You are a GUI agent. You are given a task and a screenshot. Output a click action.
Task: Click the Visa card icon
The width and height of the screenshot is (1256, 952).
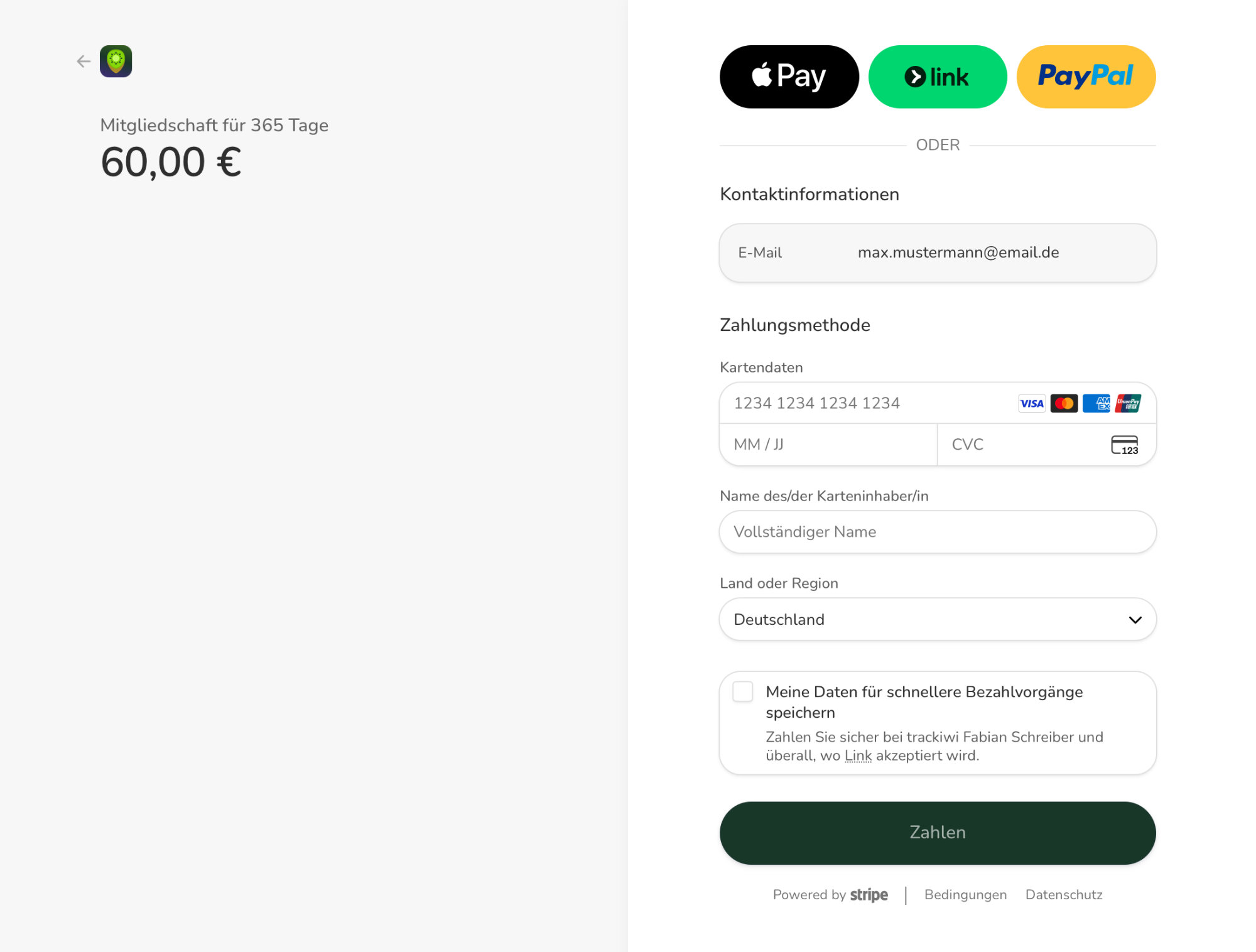[x=1032, y=404]
